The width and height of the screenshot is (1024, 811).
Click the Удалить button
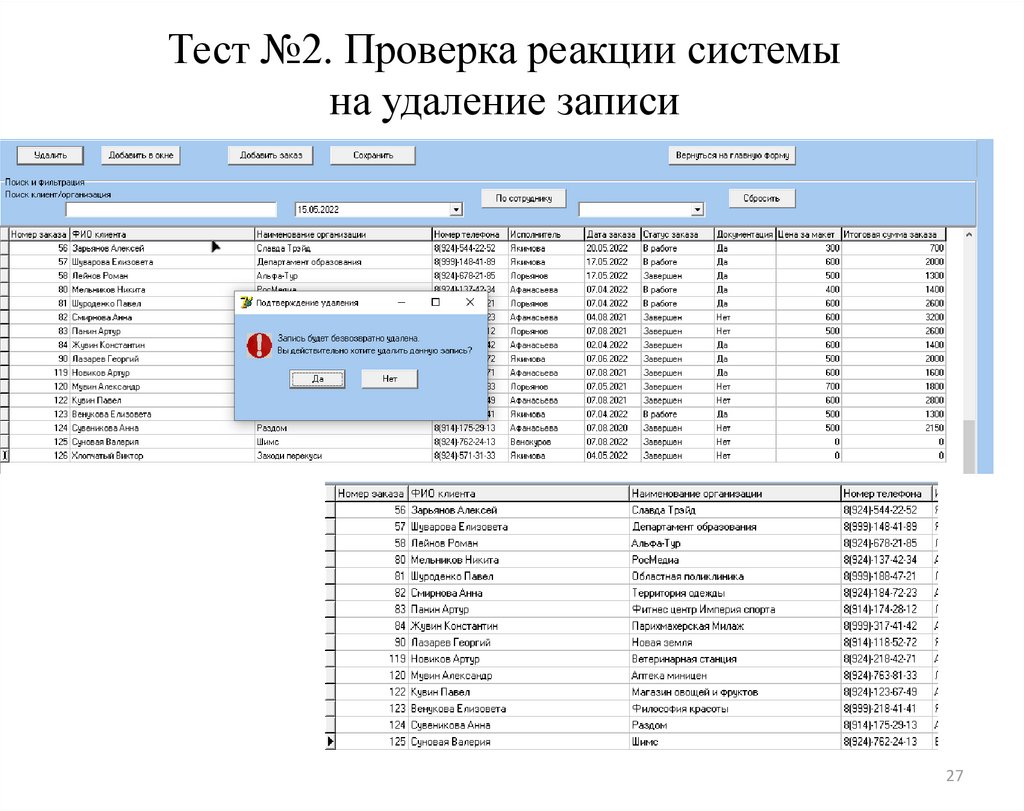point(50,155)
